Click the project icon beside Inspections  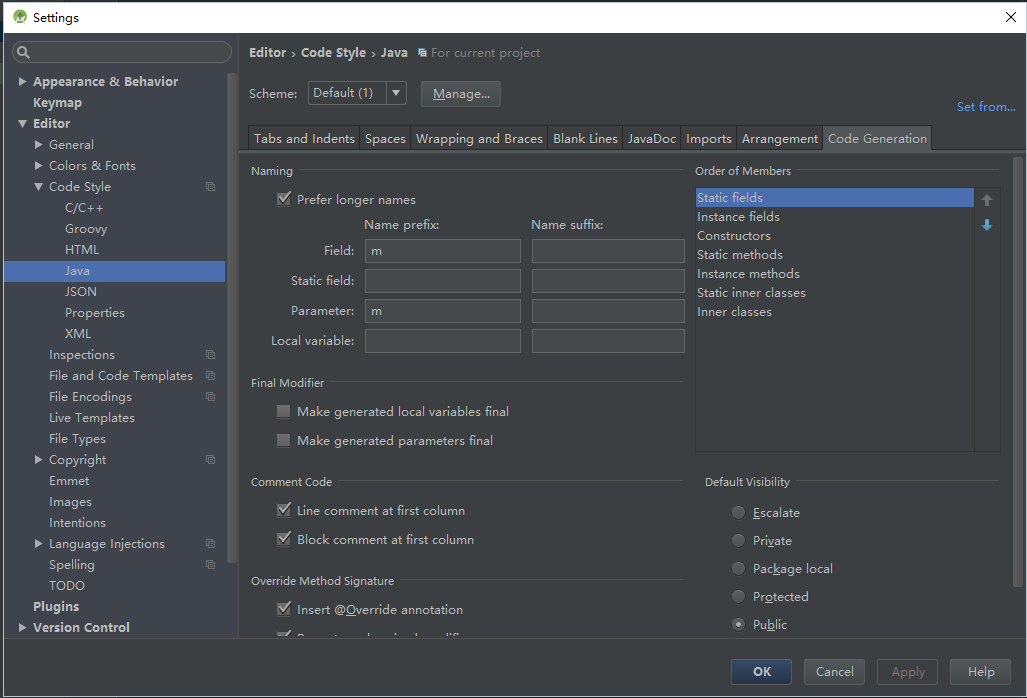(x=211, y=355)
